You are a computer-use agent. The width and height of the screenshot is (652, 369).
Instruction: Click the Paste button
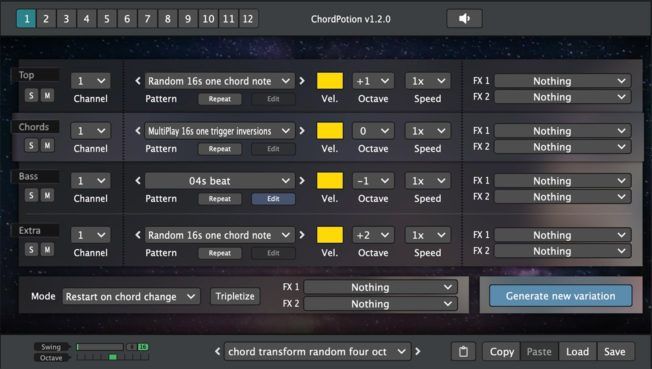coord(539,352)
